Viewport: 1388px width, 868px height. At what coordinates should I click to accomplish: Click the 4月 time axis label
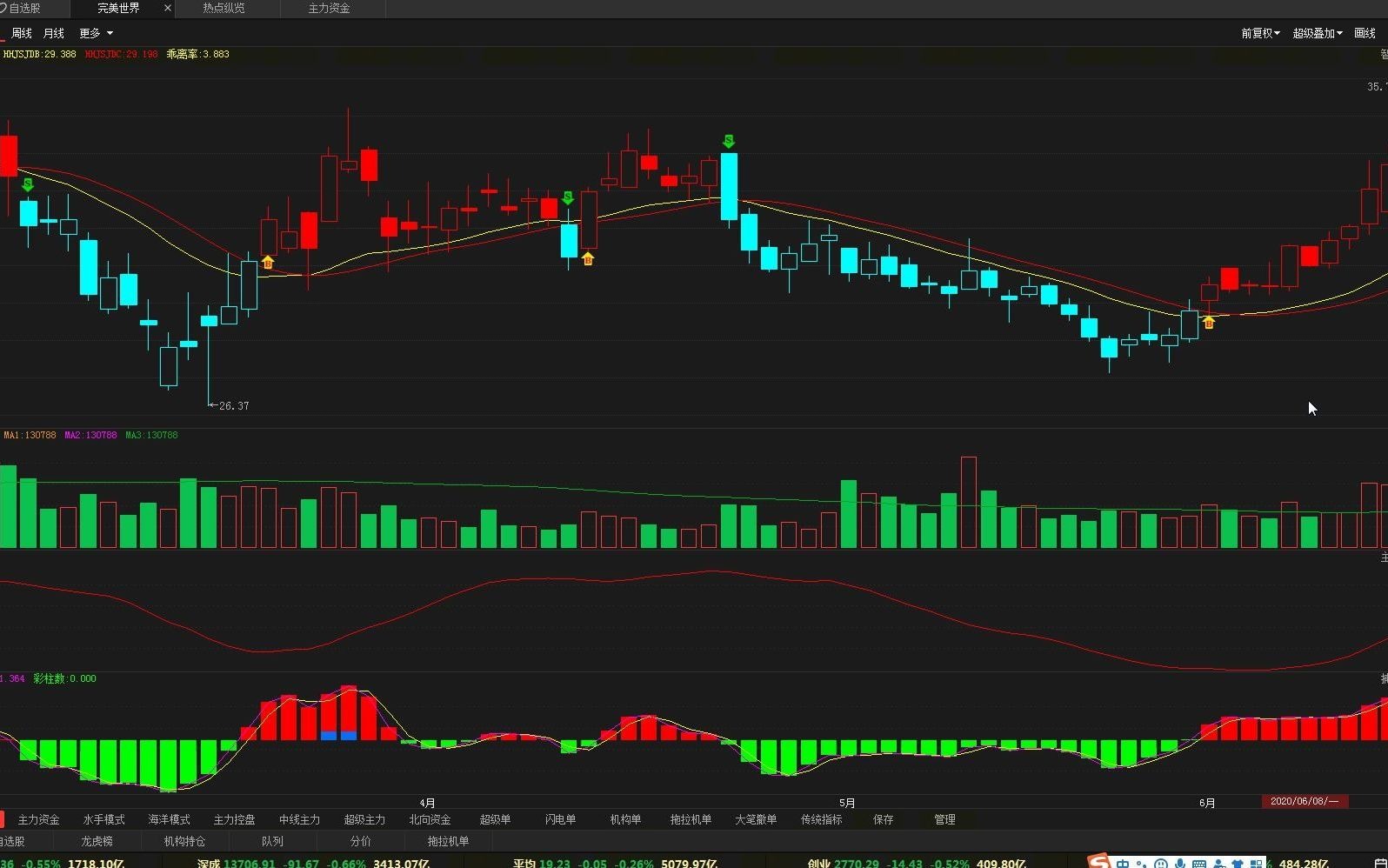pos(427,803)
